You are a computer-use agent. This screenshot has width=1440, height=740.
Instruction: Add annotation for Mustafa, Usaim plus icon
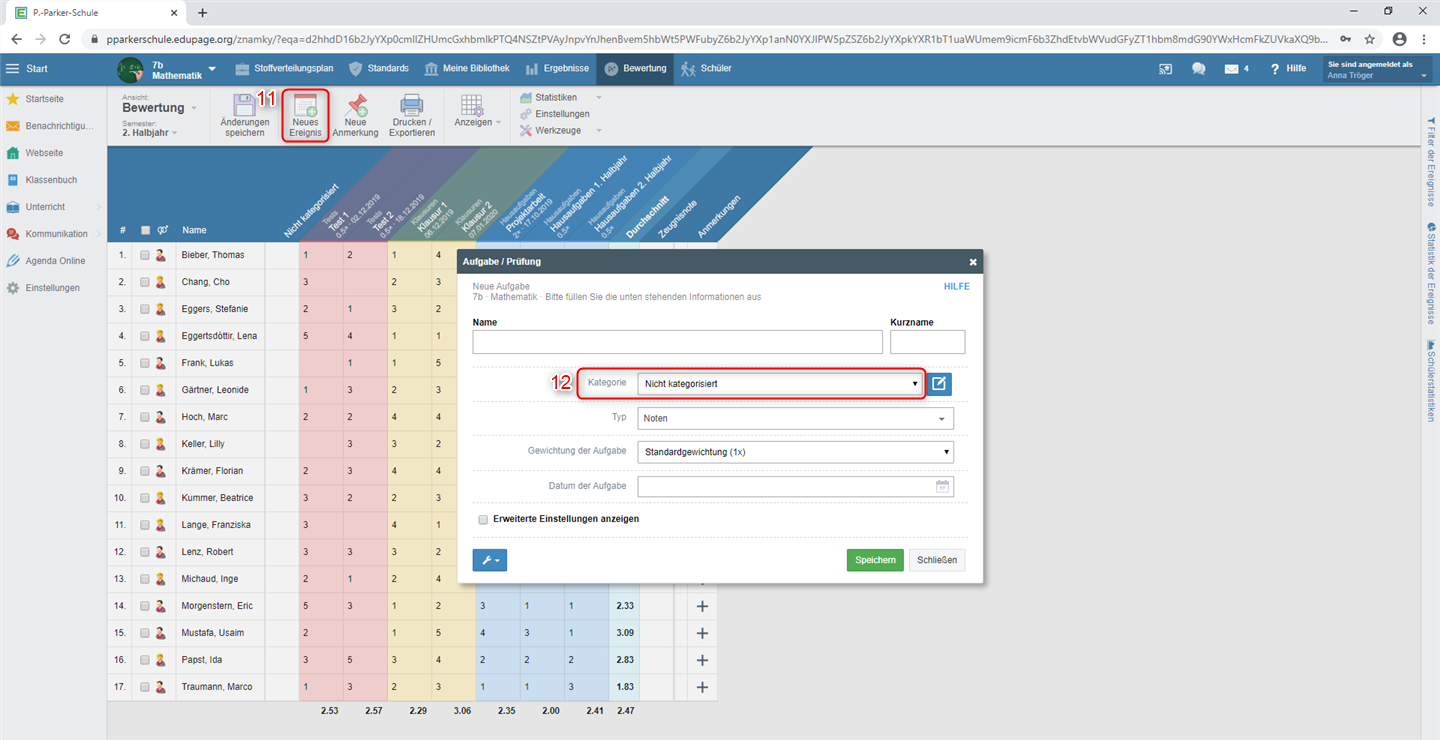[x=702, y=633]
